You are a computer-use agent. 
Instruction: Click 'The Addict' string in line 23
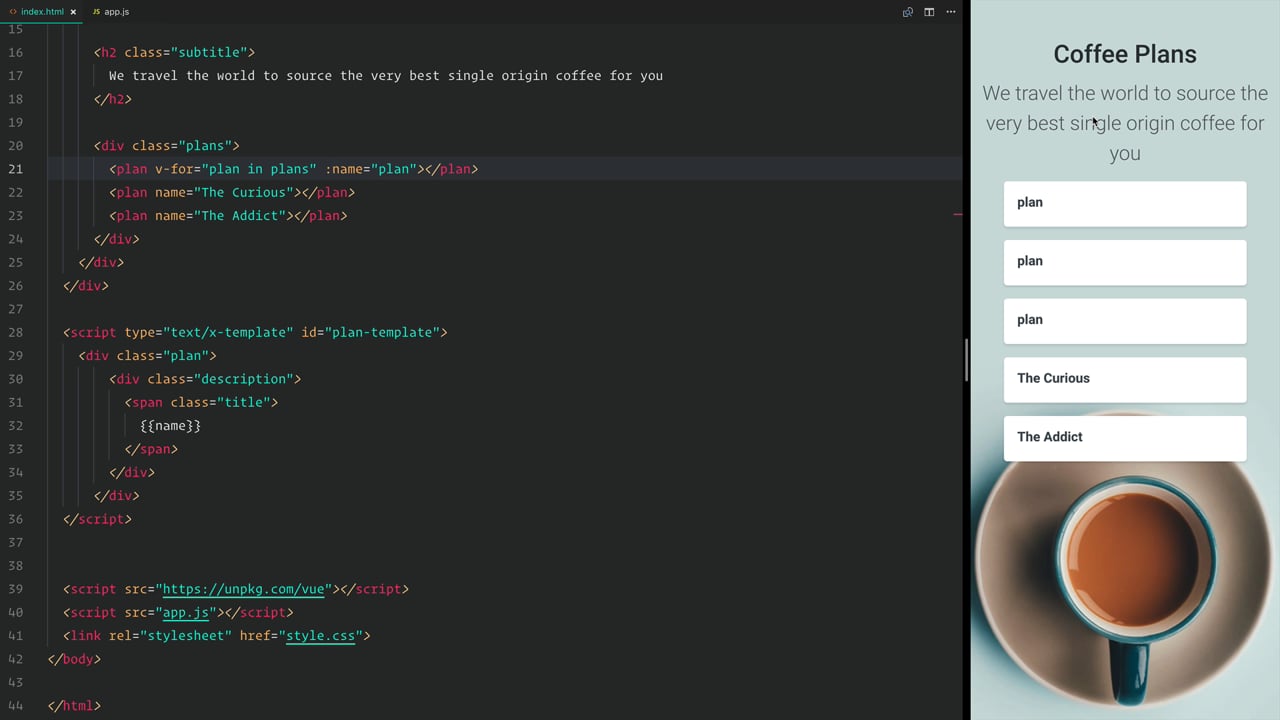[243, 216]
